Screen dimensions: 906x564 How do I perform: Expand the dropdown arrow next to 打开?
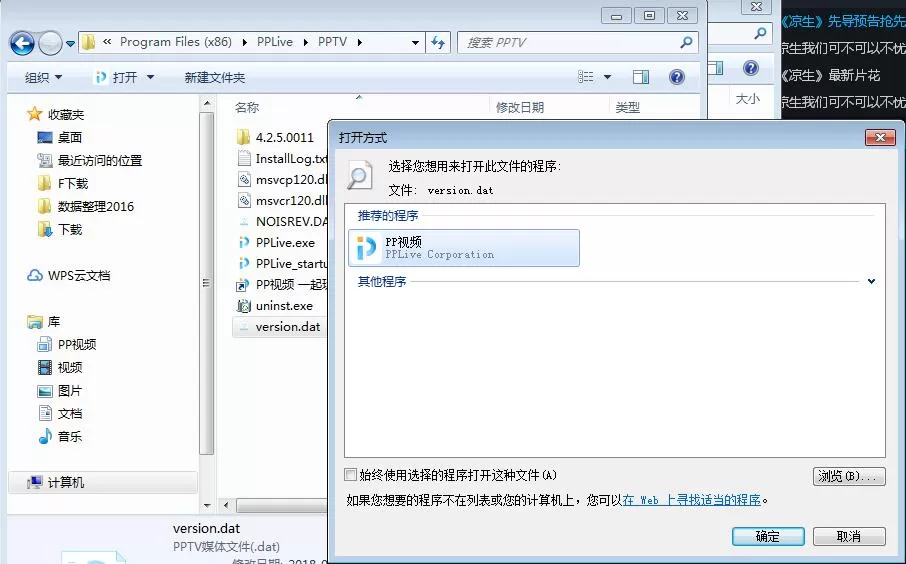coord(150,77)
